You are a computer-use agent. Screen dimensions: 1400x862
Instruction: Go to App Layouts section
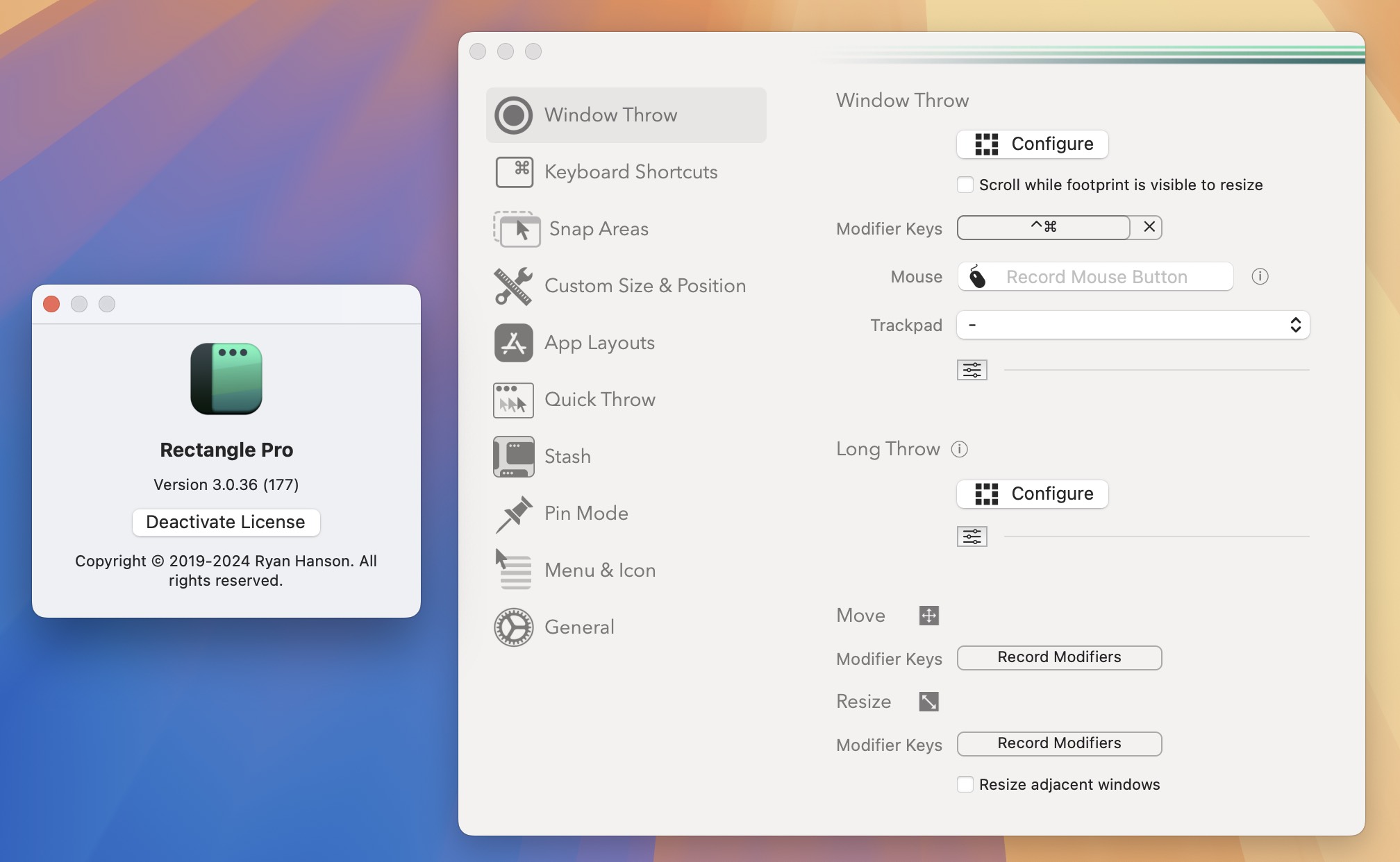[626, 343]
